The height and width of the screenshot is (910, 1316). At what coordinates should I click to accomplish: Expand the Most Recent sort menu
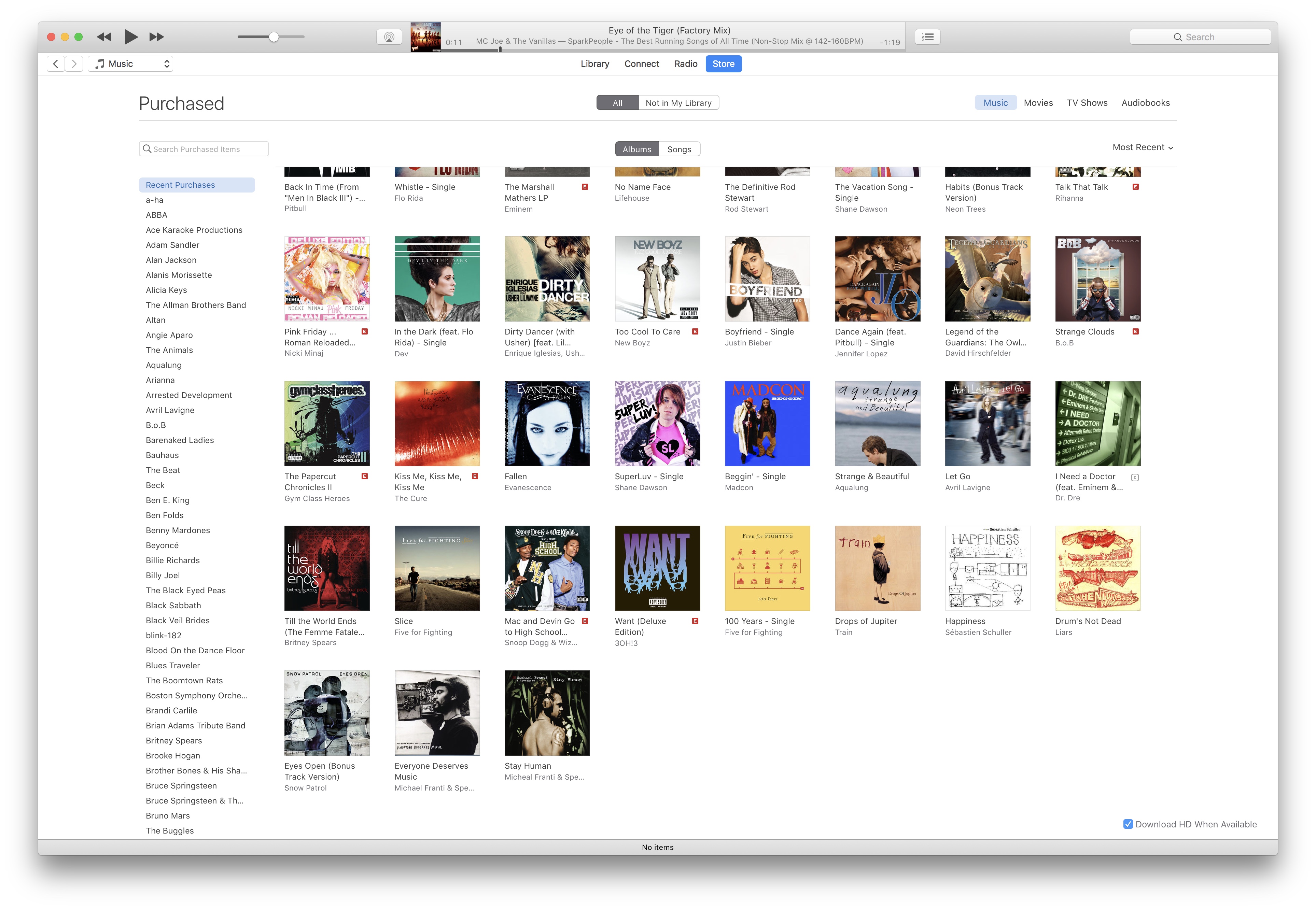(x=1142, y=147)
